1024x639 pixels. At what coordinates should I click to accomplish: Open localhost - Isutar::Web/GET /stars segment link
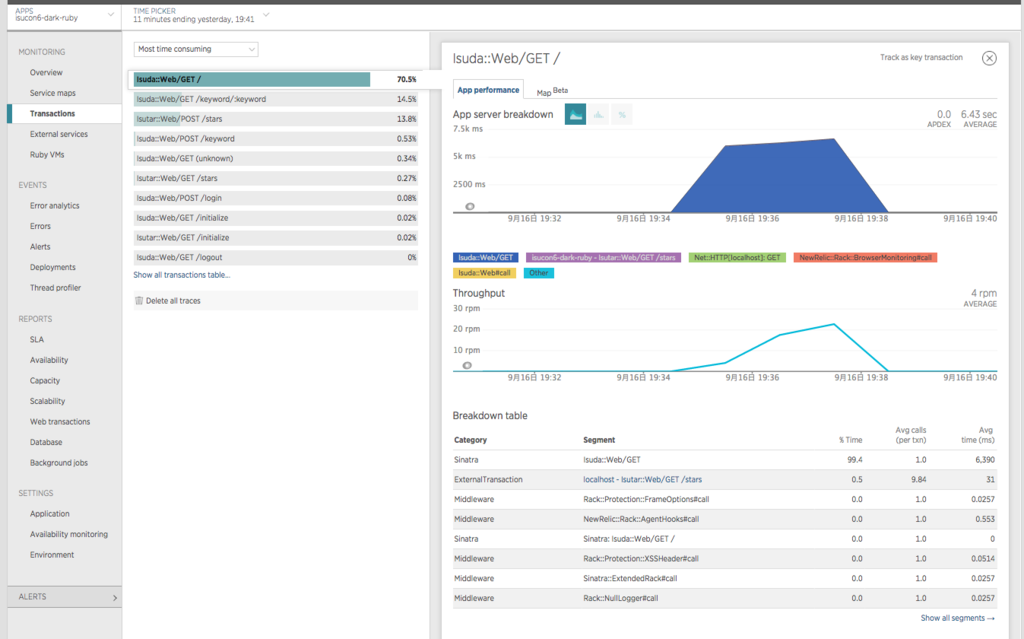pyautogui.click(x=642, y=480)
